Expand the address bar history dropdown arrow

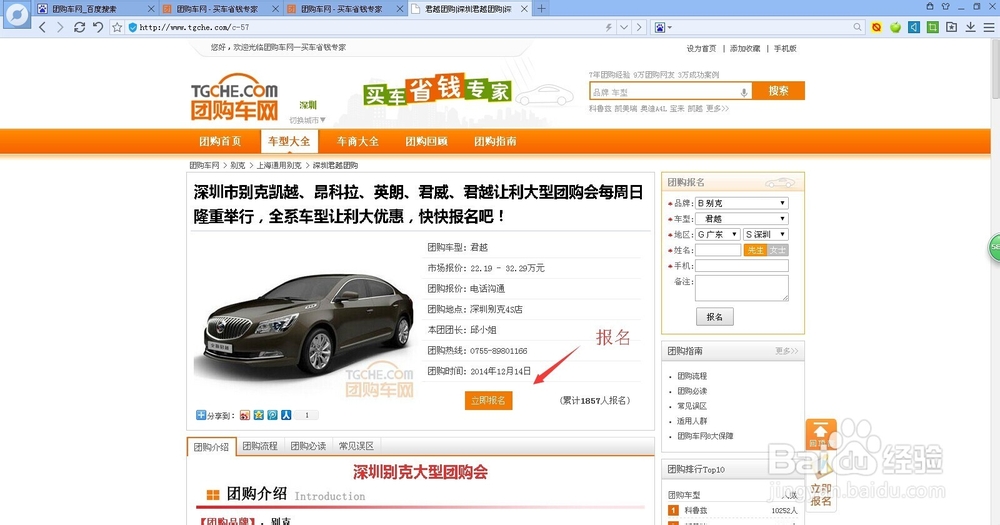tap(624, 27)
